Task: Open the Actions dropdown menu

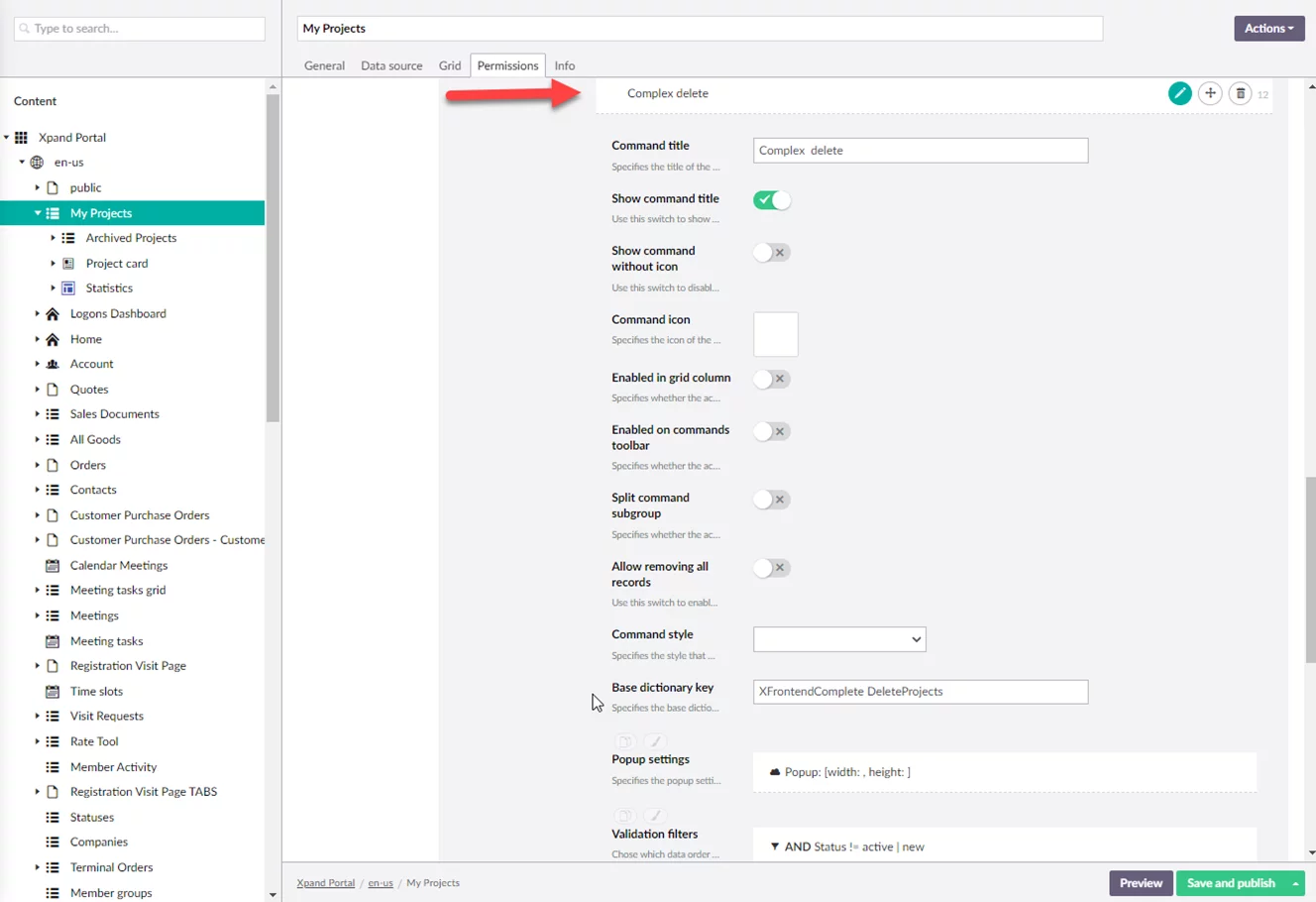Action: 1268,29
